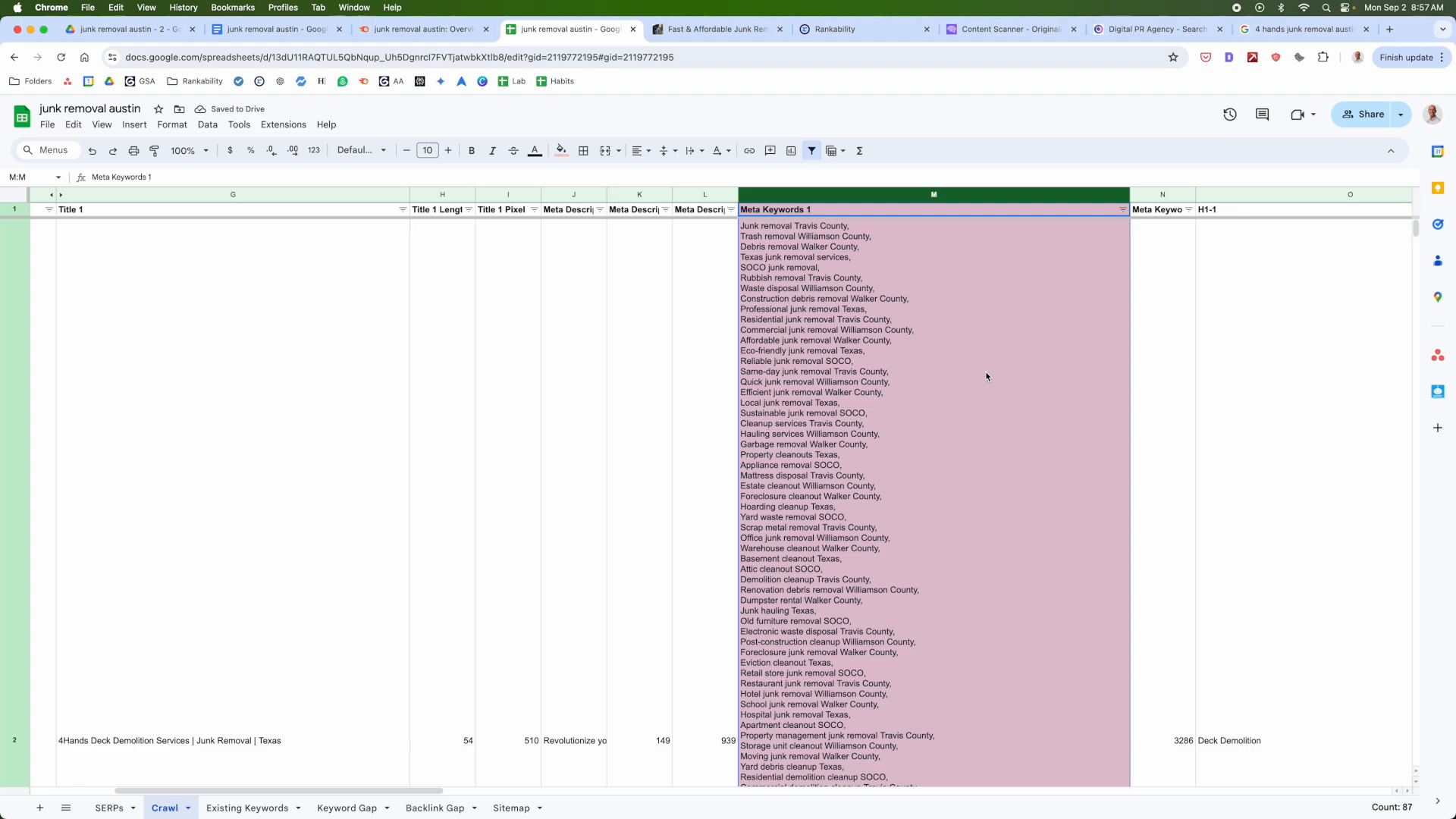Insert a link using the toolbar icon
The width and height of the screenshot is (1456, 819).
click(750, 151)
